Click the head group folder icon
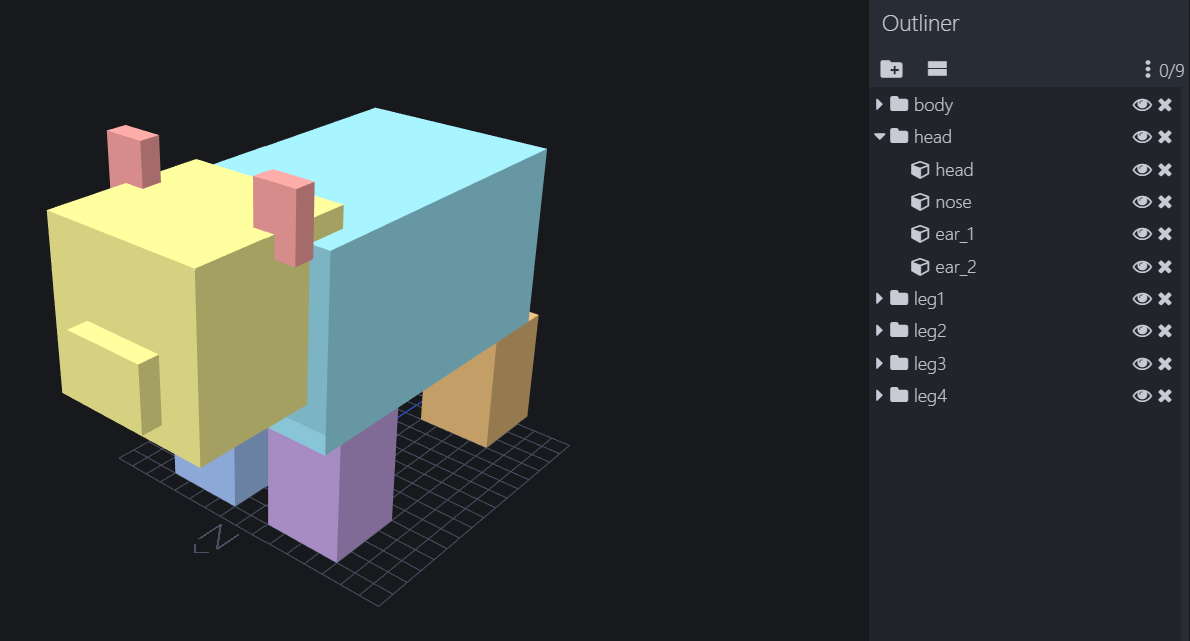1190x641 pixels. tap(899, 136)
